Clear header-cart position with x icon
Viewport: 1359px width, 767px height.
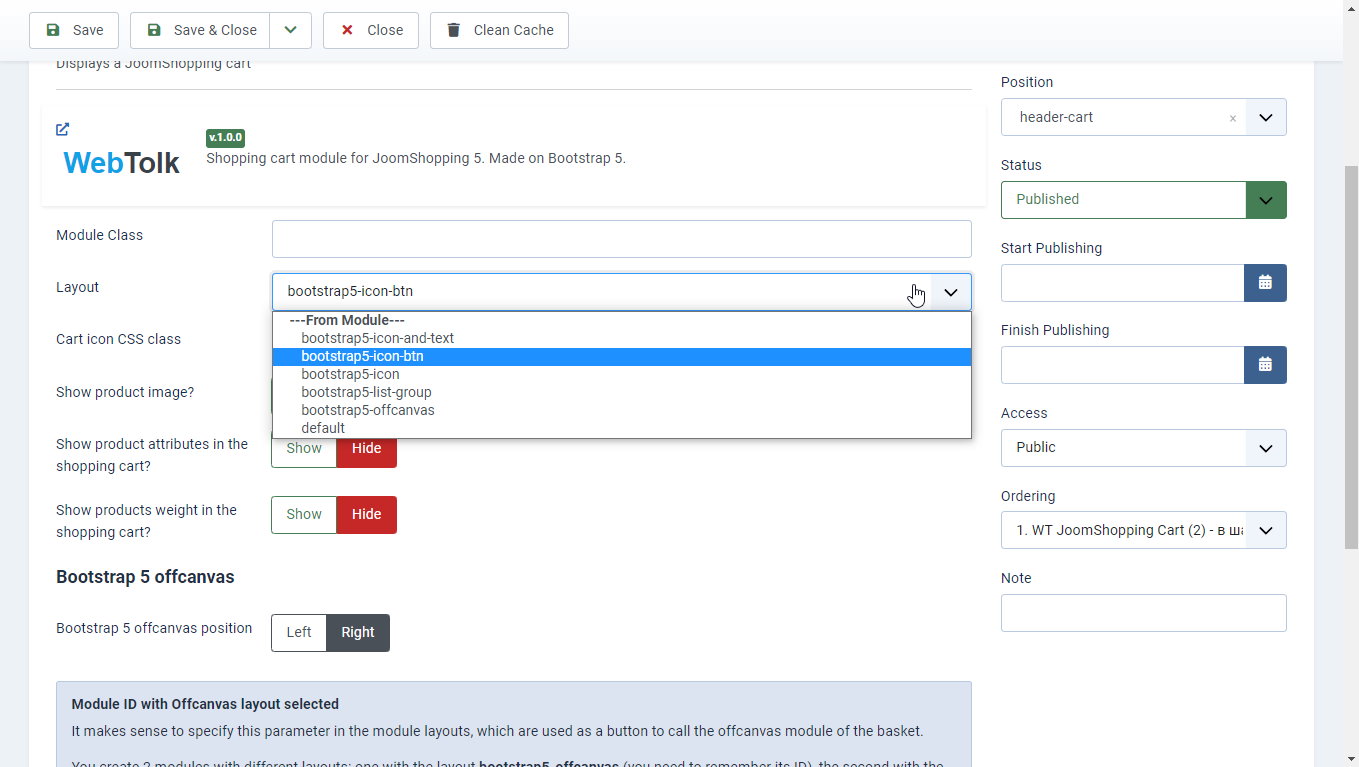1232,118
